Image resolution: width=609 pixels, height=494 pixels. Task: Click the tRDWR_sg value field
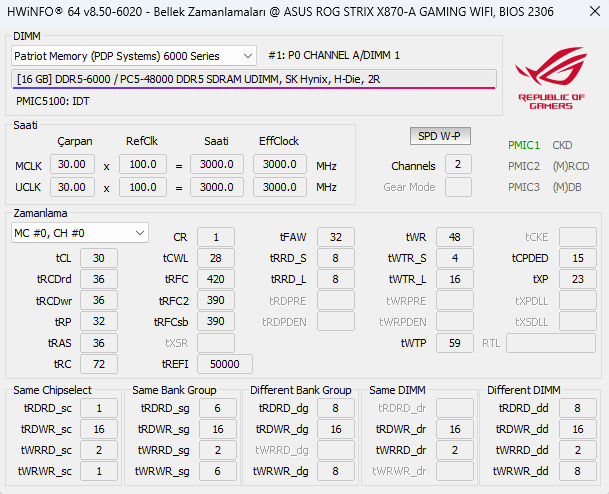point(218,429)
